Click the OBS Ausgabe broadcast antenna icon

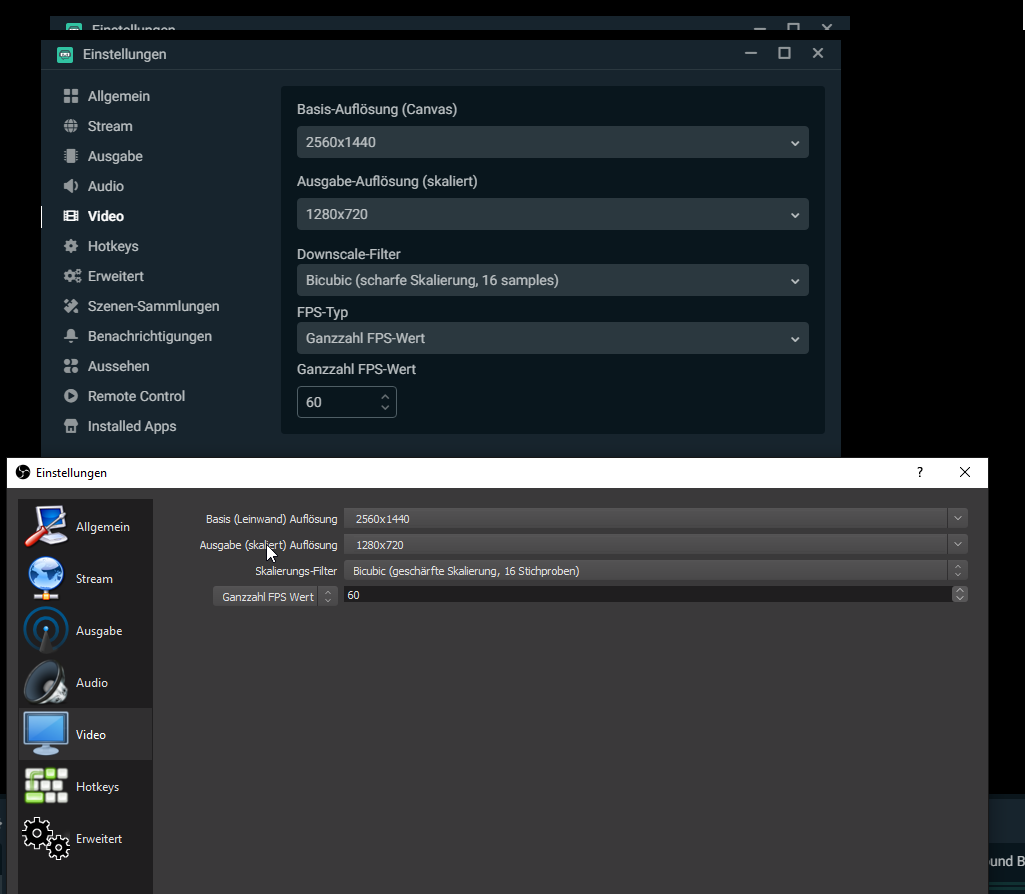click(x=46, y=631)
